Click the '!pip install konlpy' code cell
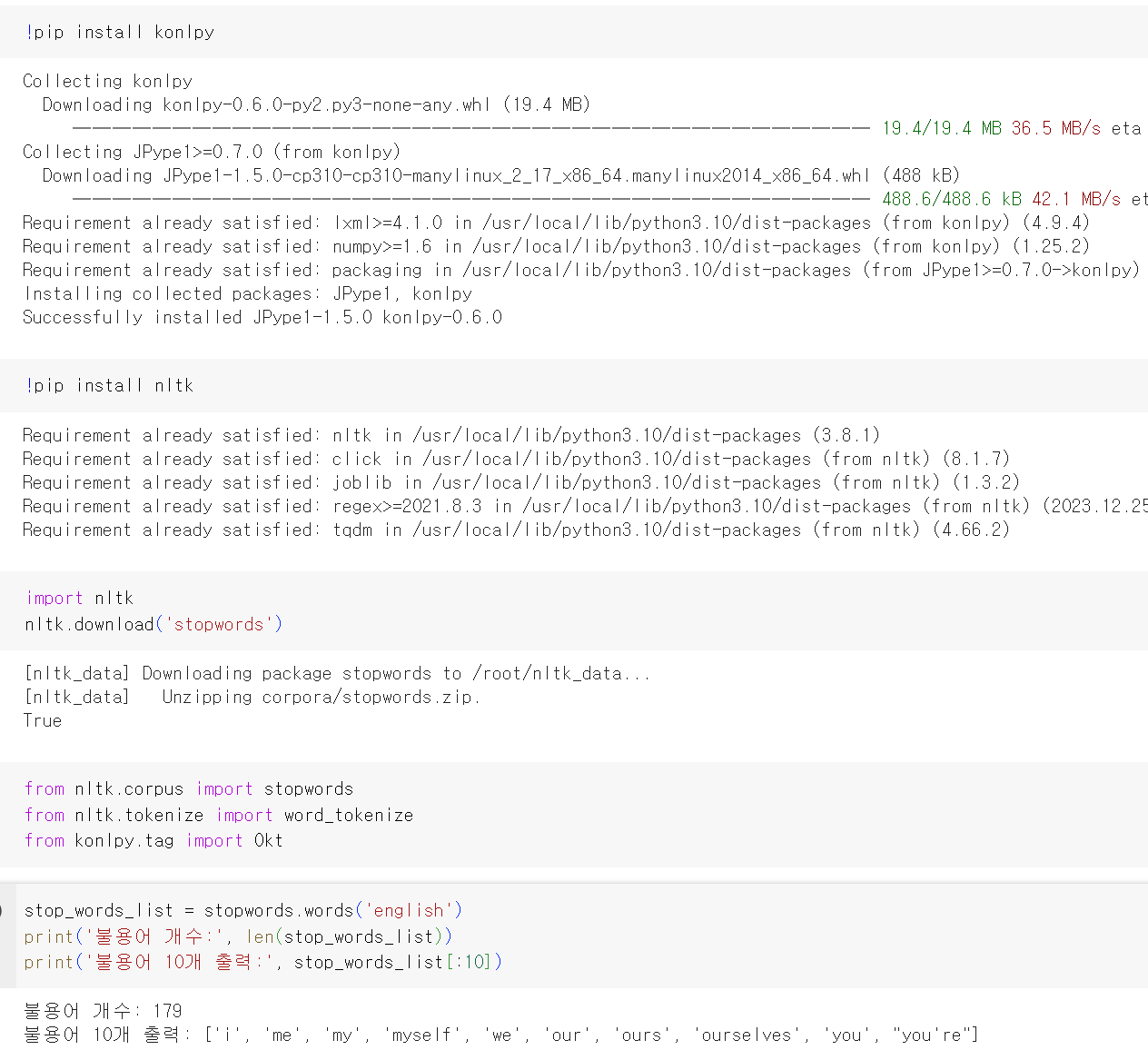 point(574,32)
